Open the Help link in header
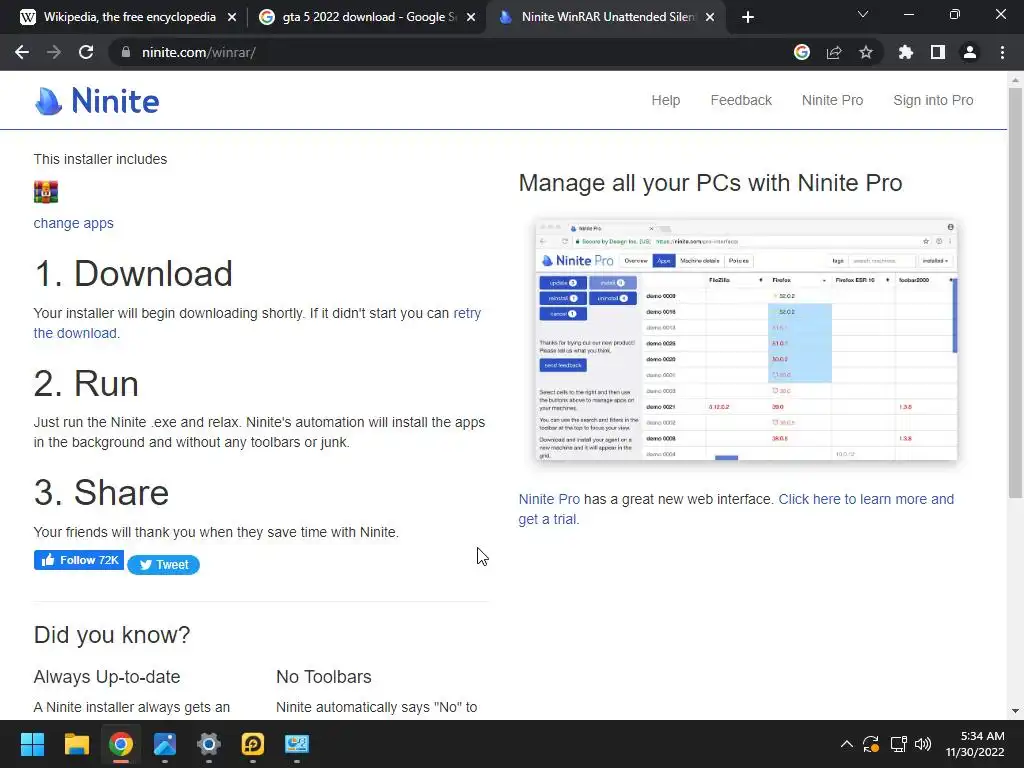The image size is (1024, 768). click(665, 100)
